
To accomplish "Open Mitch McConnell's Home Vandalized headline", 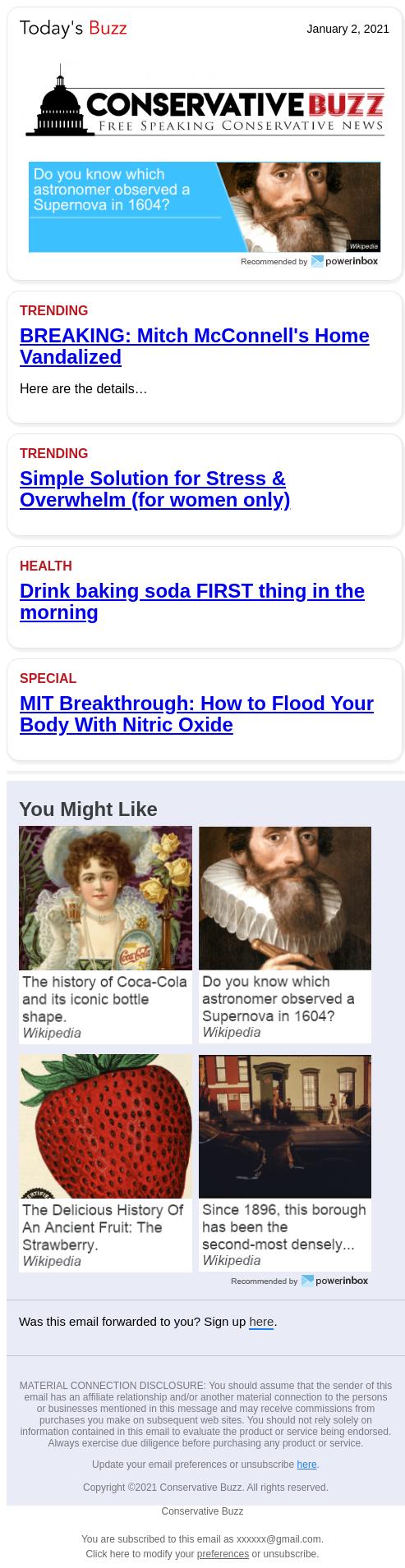I will click(194, 346).
